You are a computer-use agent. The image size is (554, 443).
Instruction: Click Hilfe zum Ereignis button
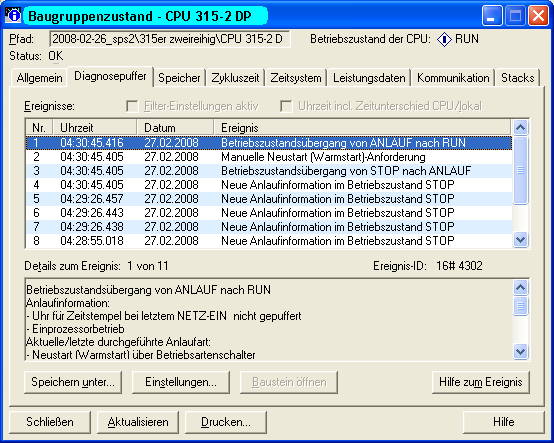481,382
